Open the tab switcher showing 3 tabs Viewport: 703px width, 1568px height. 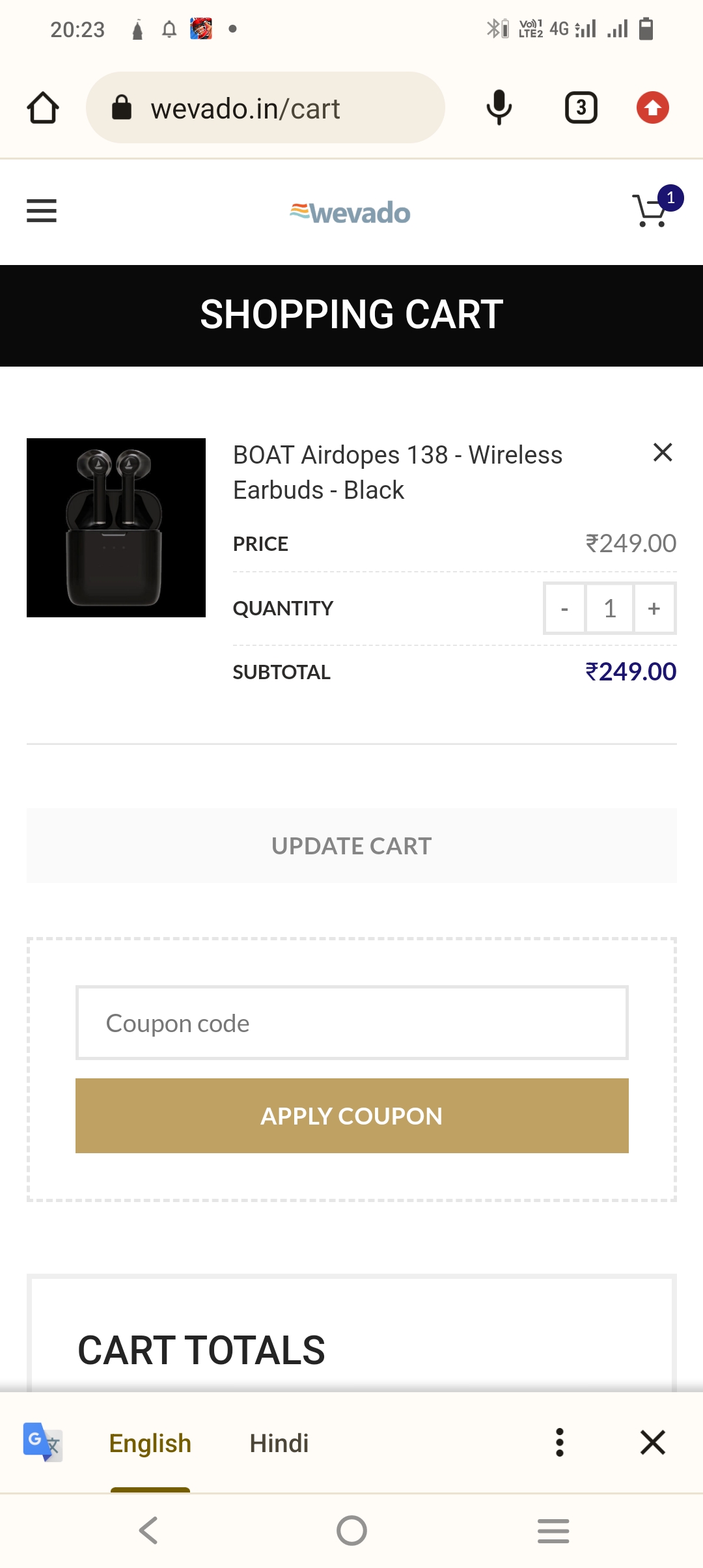[581, 107]
